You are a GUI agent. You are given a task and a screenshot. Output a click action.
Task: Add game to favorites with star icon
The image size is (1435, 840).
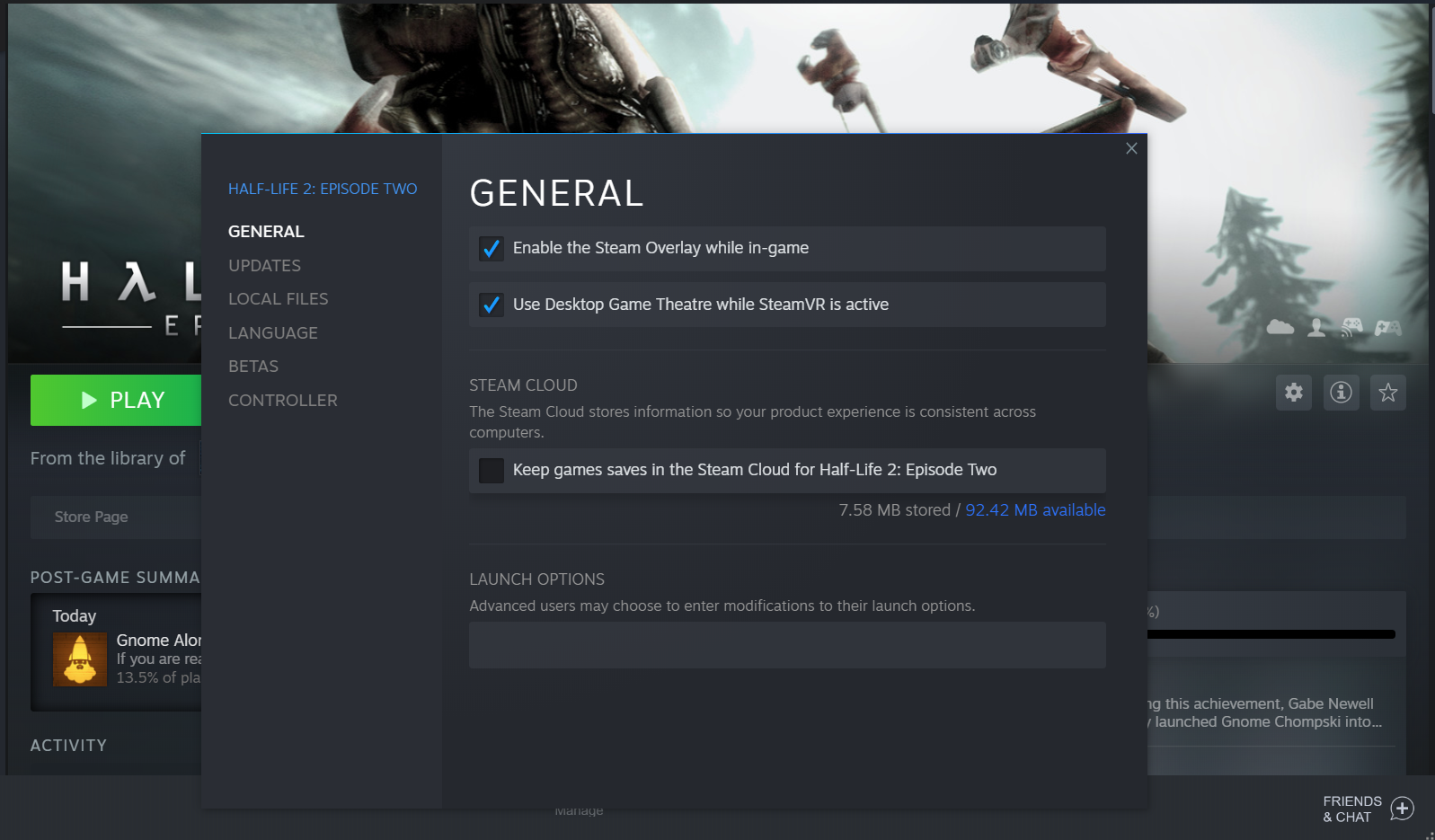point(1388,393)
